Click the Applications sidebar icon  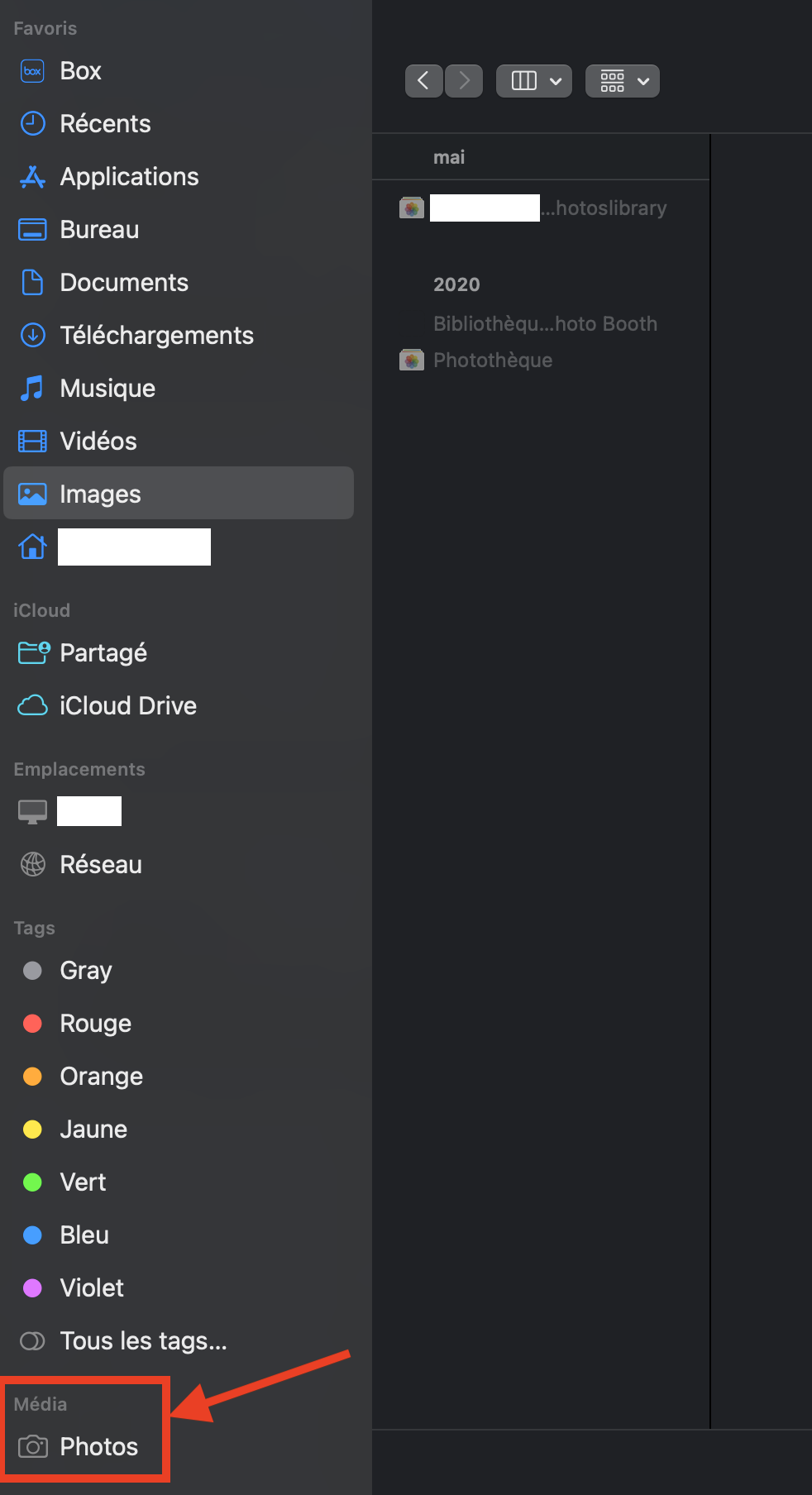click(32, 177)
